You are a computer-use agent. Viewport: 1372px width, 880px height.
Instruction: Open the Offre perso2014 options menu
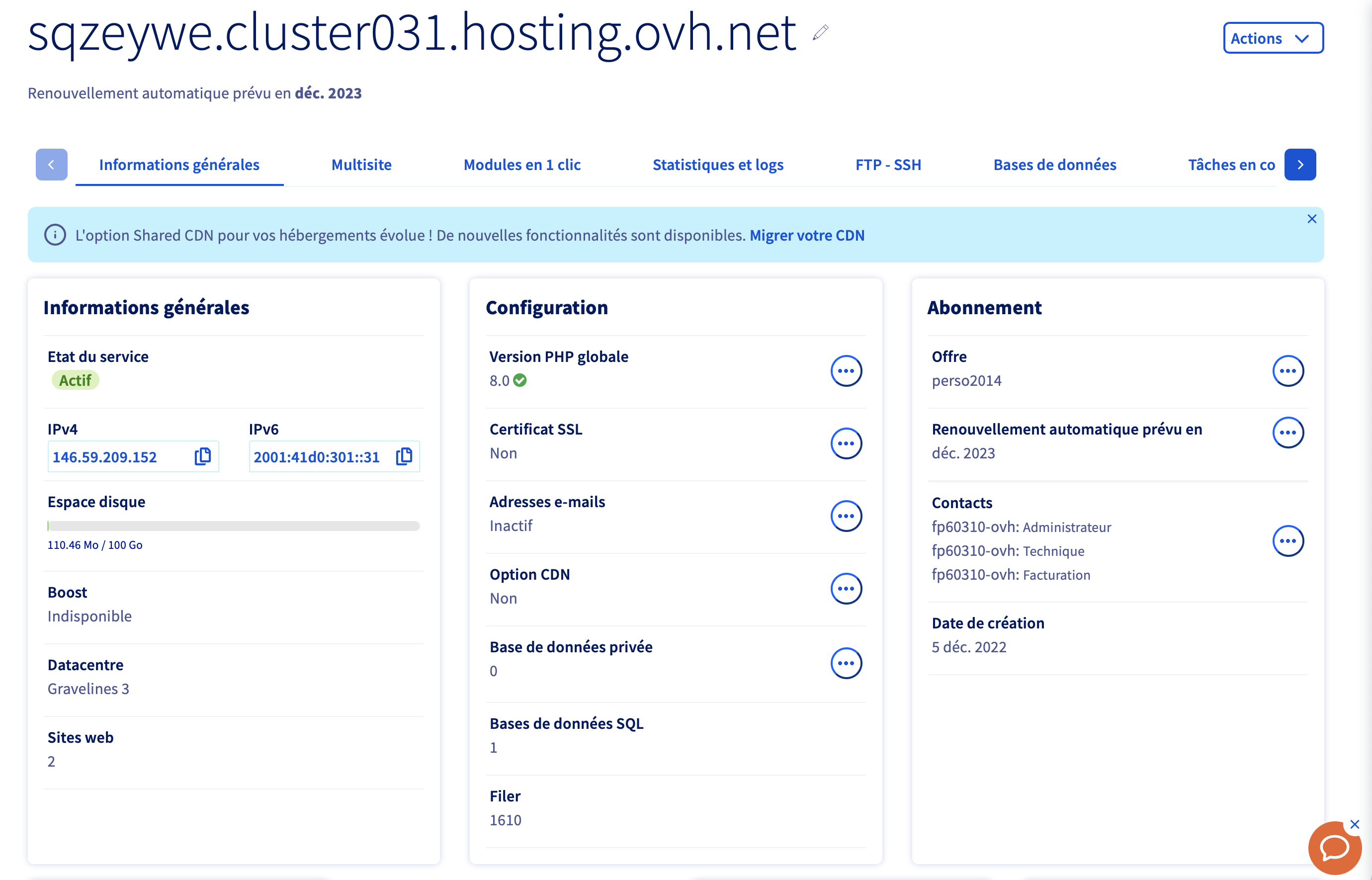pyautogui.click(x=1287, y=371)
